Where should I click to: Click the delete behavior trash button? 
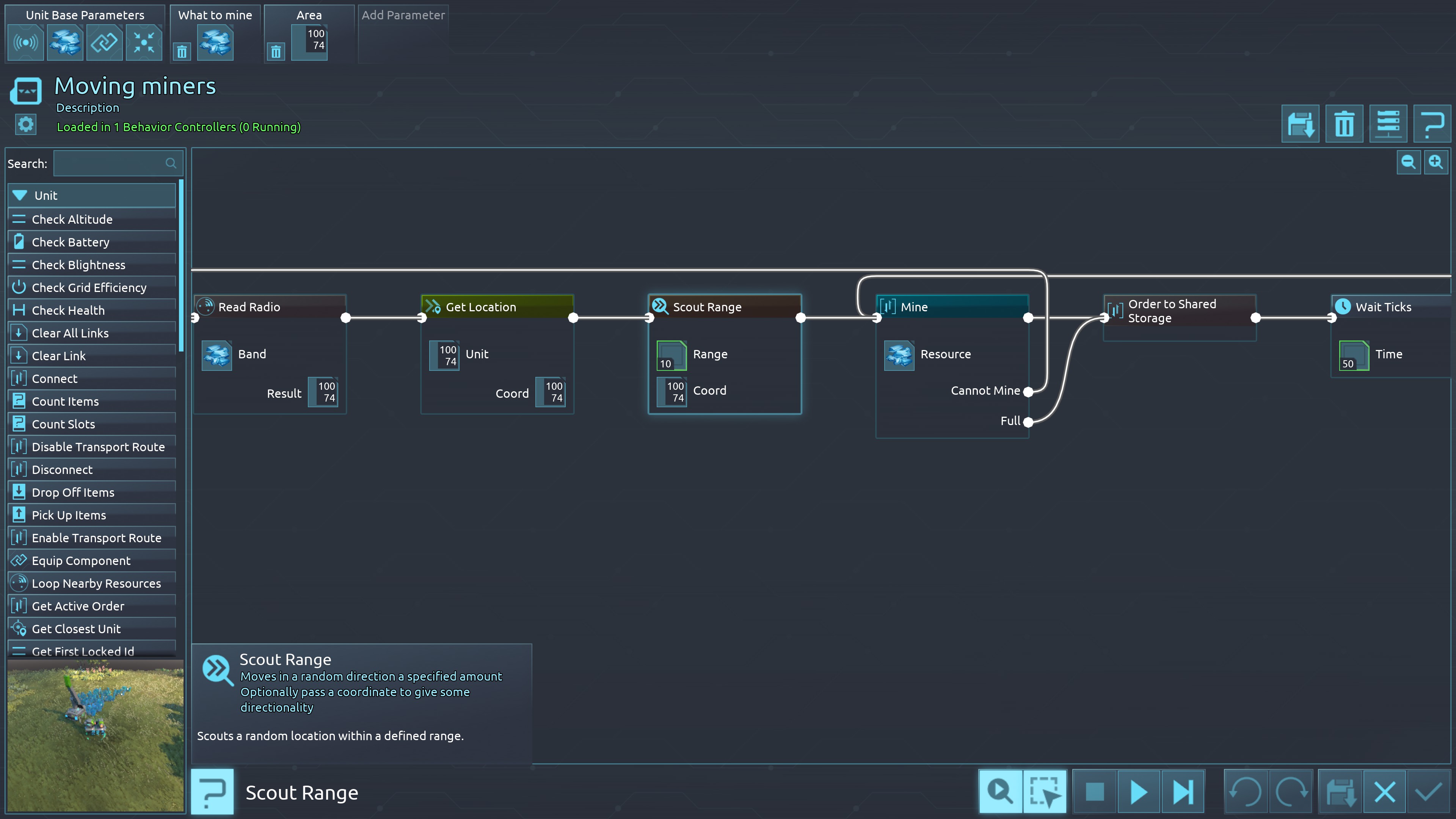[x=1344, y=124]
